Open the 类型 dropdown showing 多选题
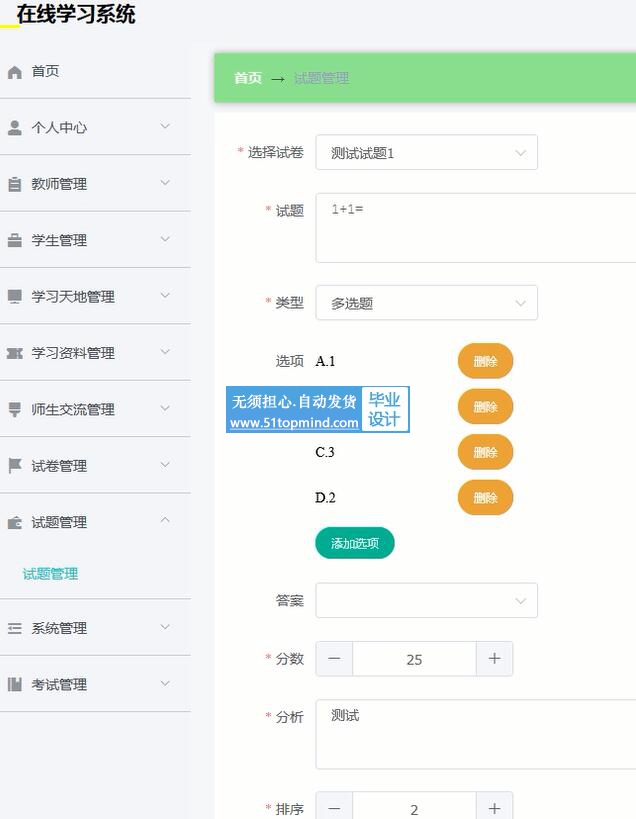 (x=426, y=303)
